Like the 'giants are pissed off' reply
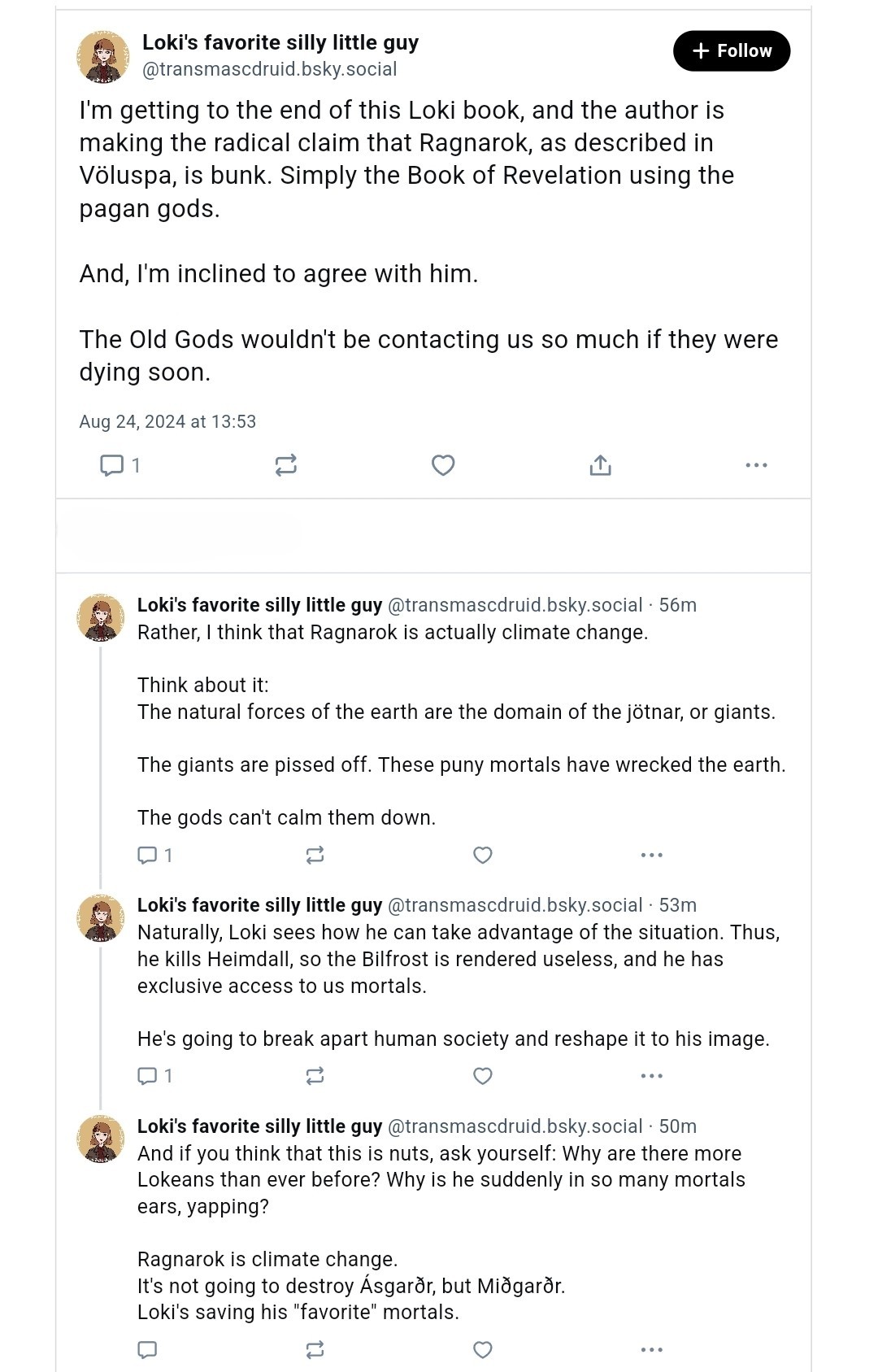This screenshot has width=878, height=1372. pos(483,855)
